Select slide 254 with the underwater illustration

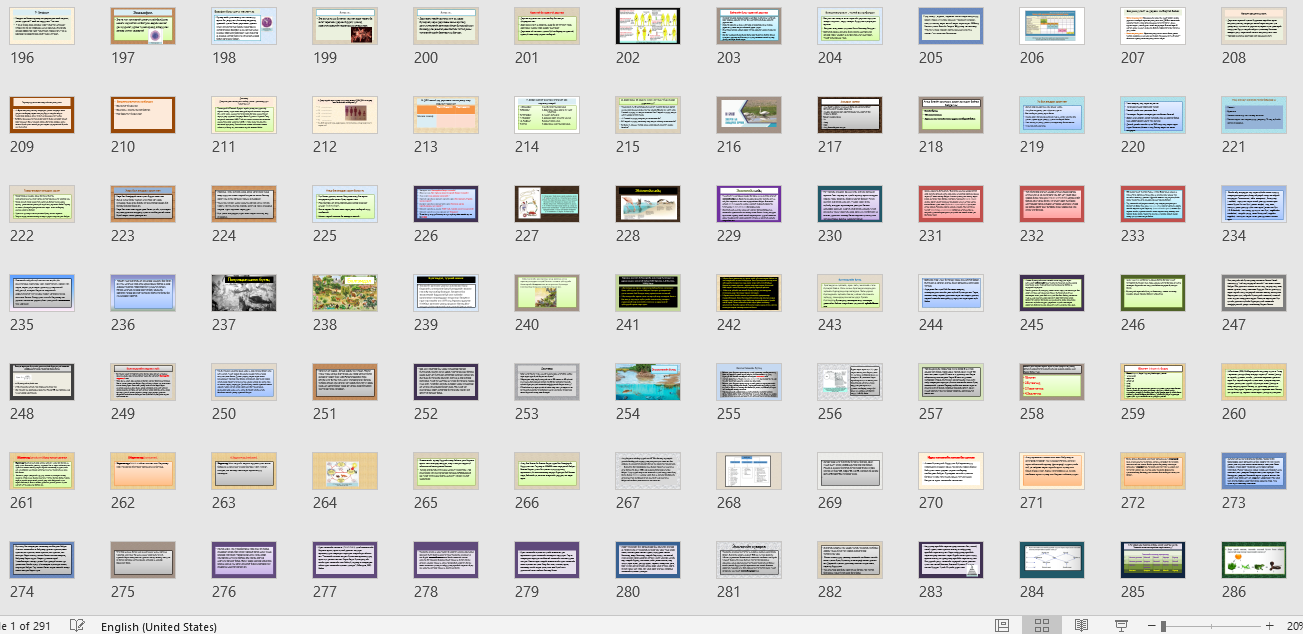coord(647,382)
